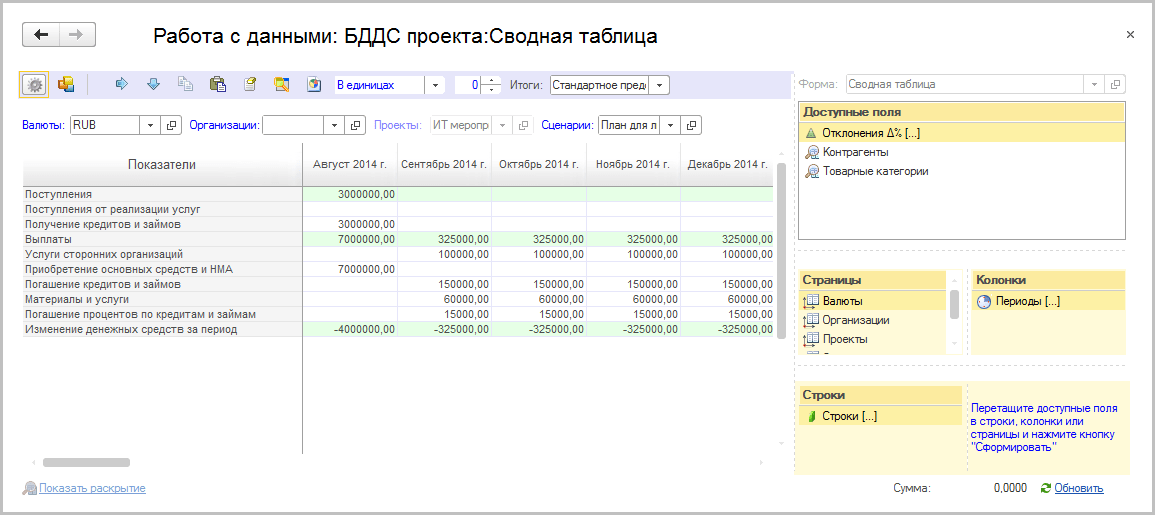Click the down arrow toolbar icon
This screenshot has height=515, width=1155.
(x=153, y=85)
